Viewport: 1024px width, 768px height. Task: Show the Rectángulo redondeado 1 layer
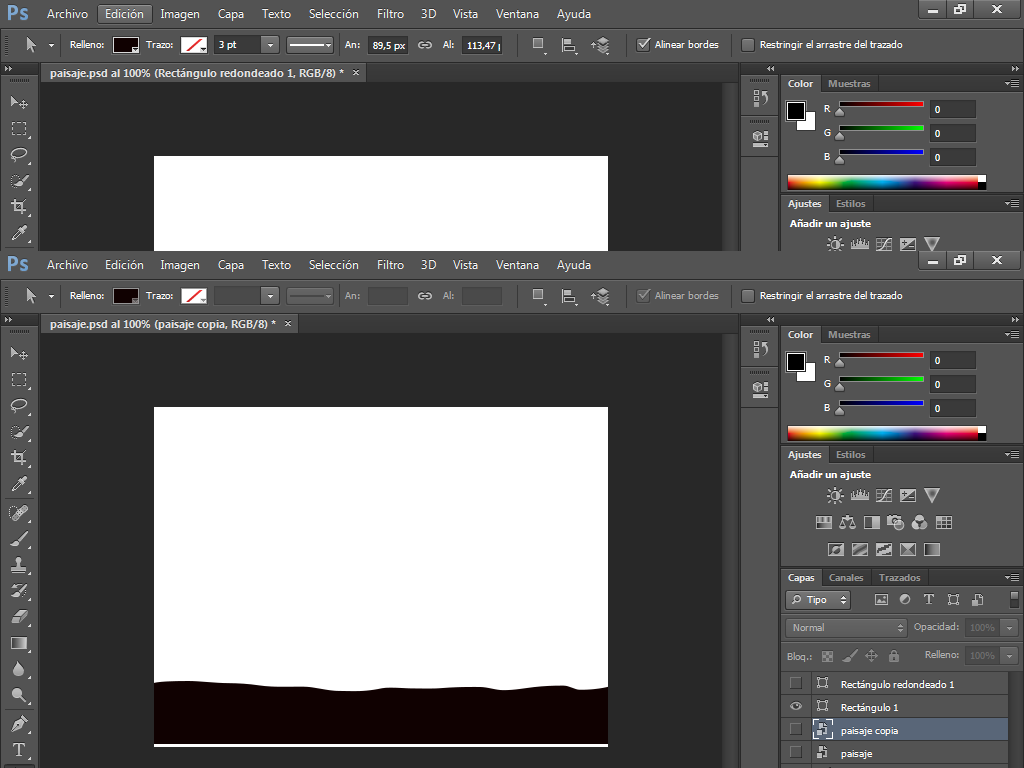click(795, 684)
